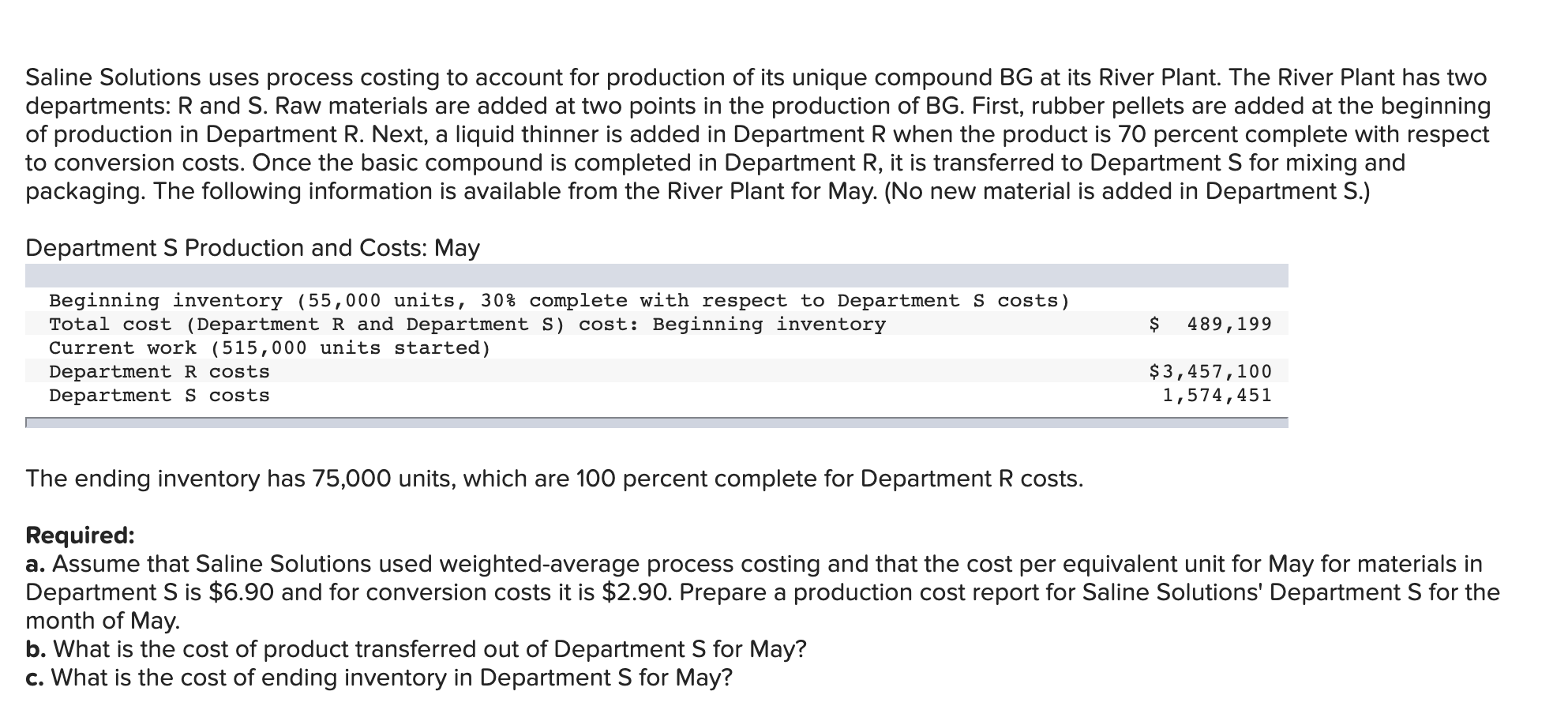
Task: Click the 'Department S costs' row label
Action: point(159,395)
